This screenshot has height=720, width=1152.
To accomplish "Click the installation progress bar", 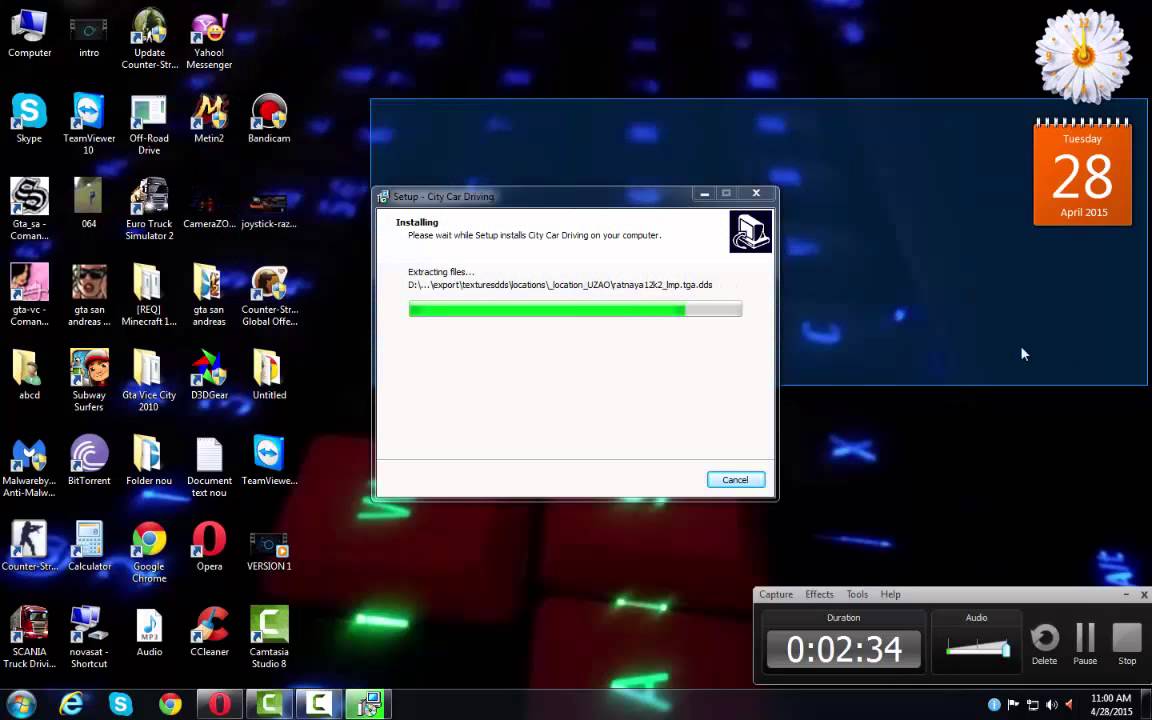I will coord(575,310).
